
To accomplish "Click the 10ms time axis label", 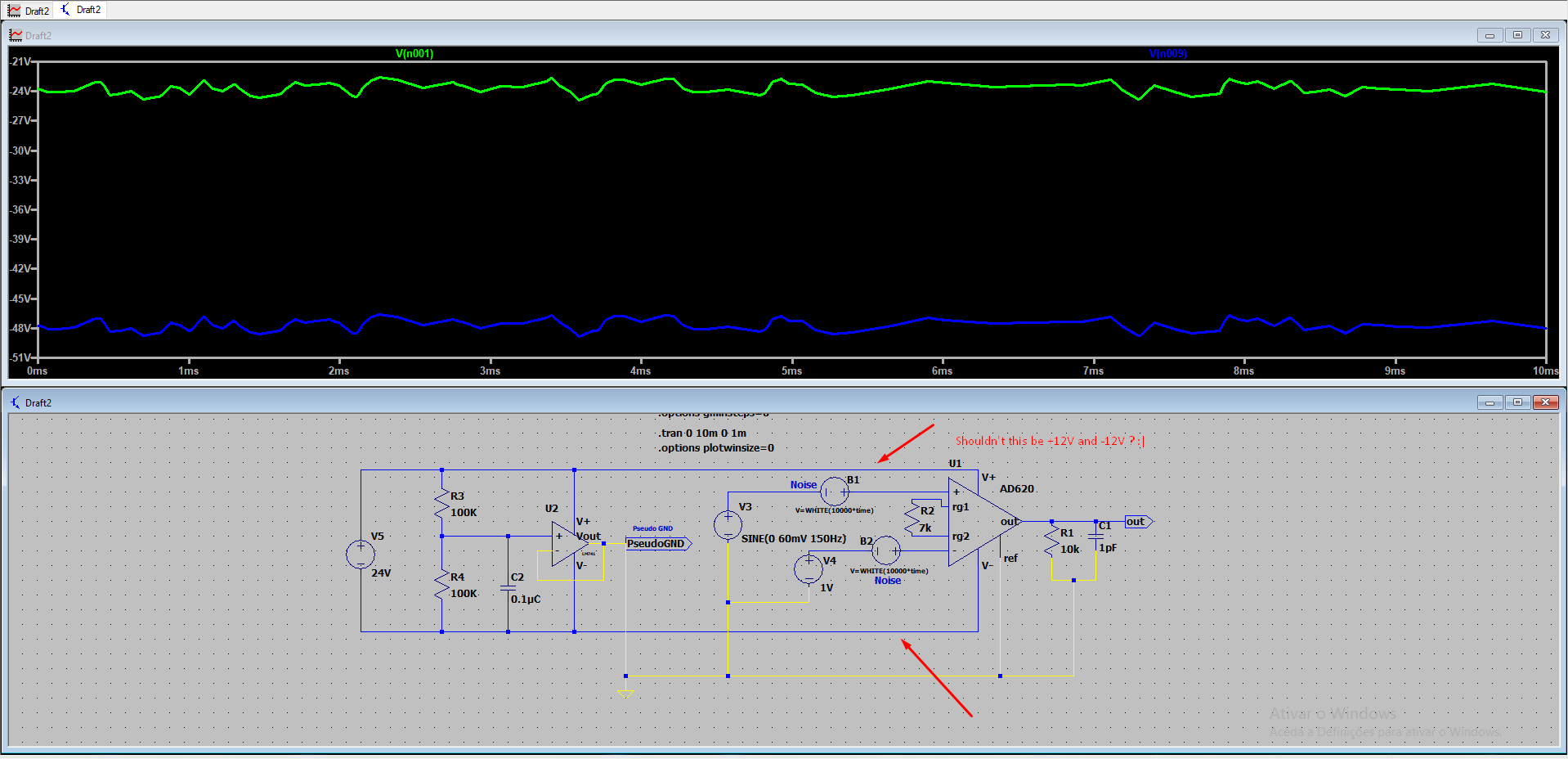I will click(1545, 371).
